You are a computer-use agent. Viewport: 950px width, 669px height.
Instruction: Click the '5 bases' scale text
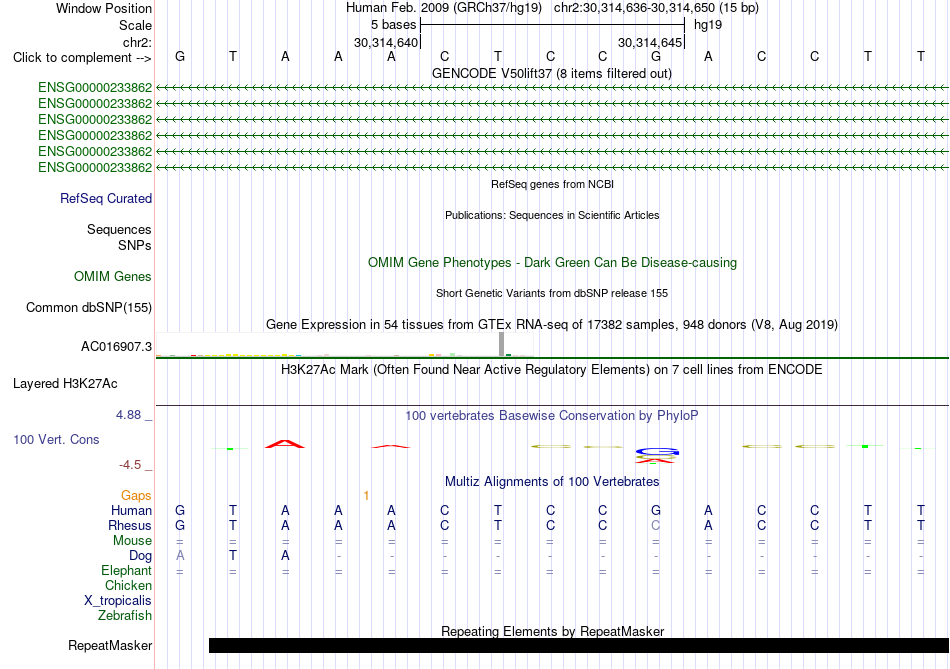click(x=393, y=25)
